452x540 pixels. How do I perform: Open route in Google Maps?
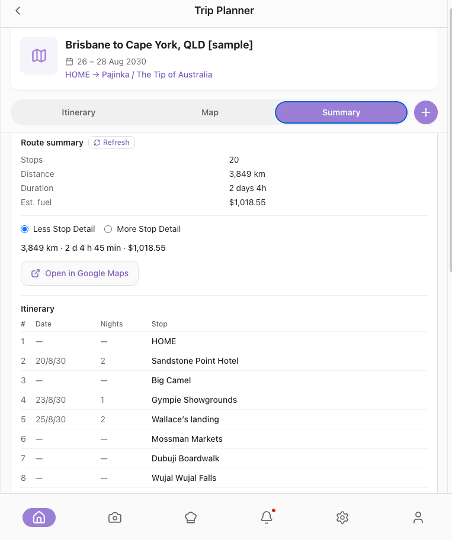(80, 273)
